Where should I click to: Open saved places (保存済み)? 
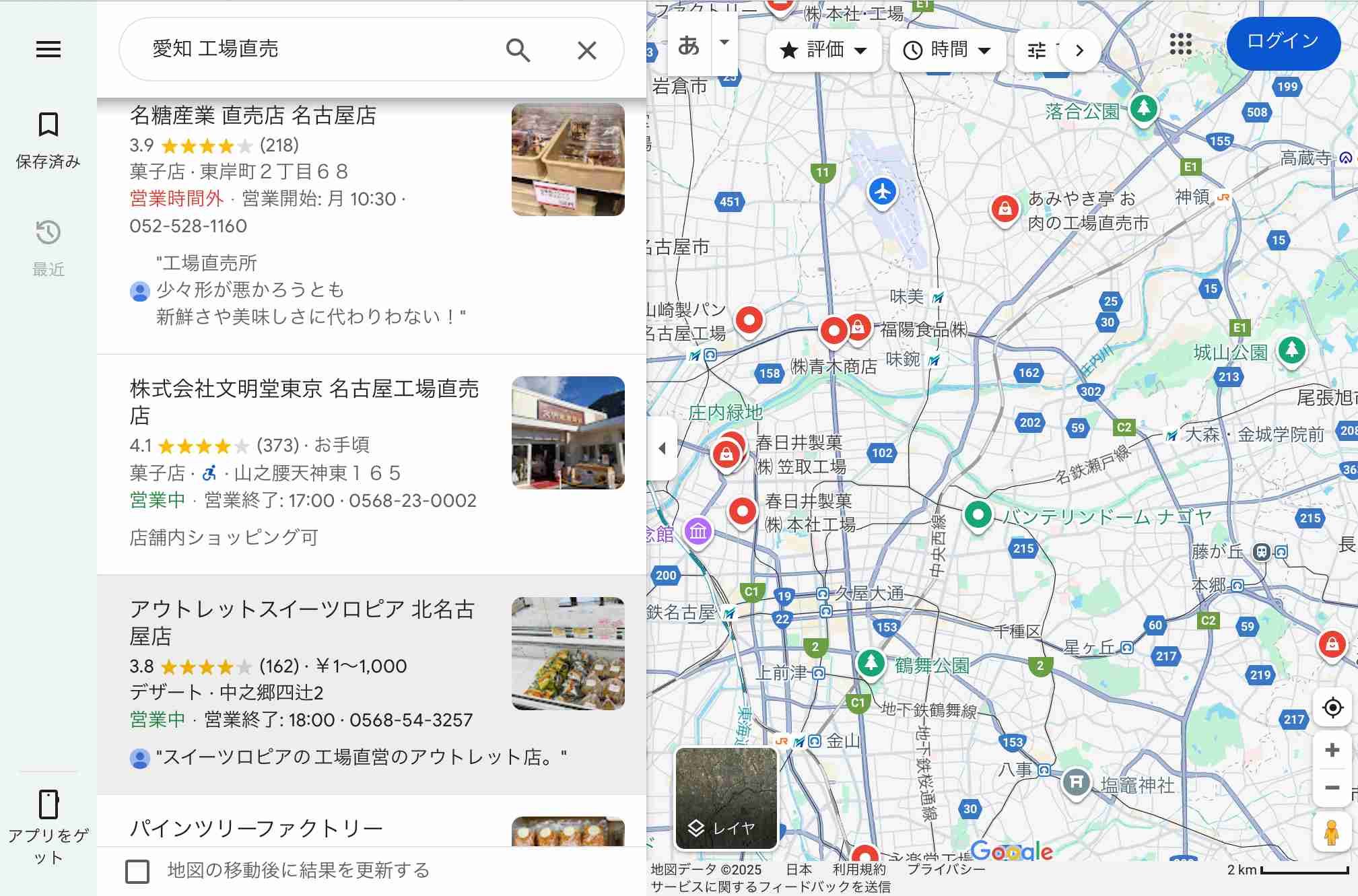click(x=48, y=139)
